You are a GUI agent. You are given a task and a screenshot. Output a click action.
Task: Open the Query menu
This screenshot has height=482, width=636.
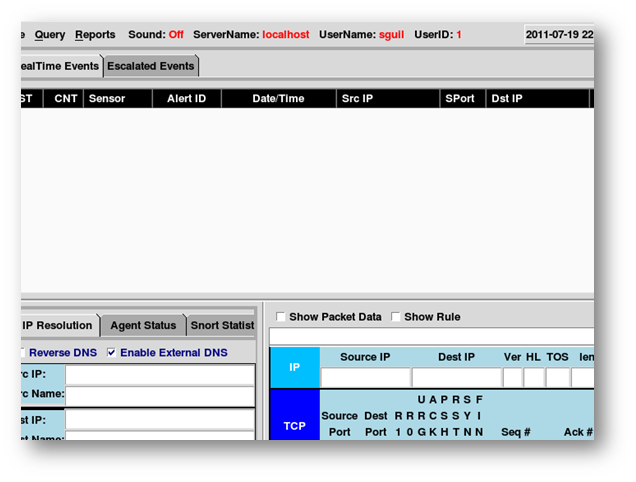point(49,34)
